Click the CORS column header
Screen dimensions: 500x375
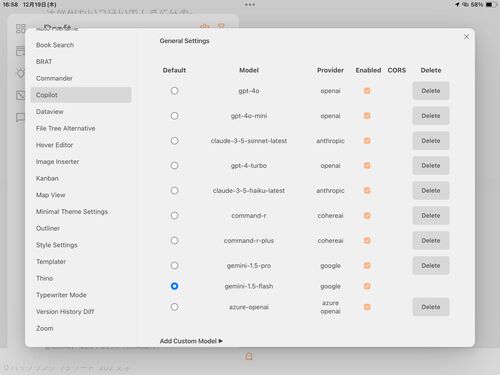pos(397,70)
